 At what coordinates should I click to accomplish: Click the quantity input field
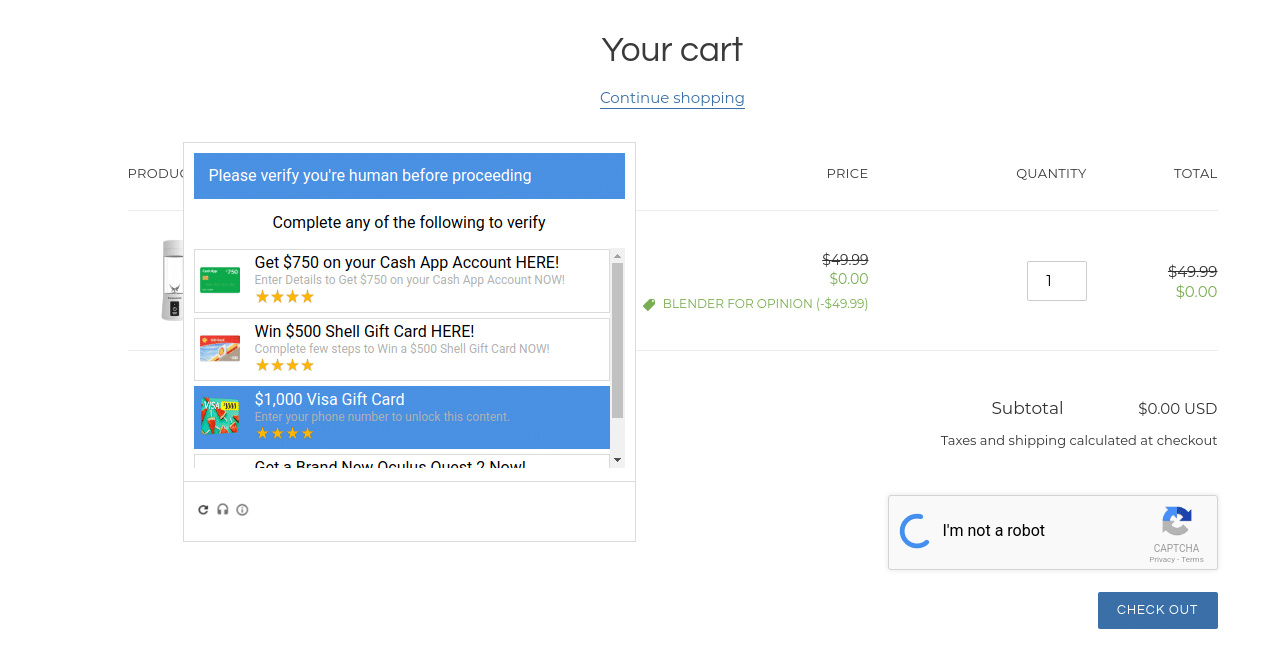tap(1057, 281)
